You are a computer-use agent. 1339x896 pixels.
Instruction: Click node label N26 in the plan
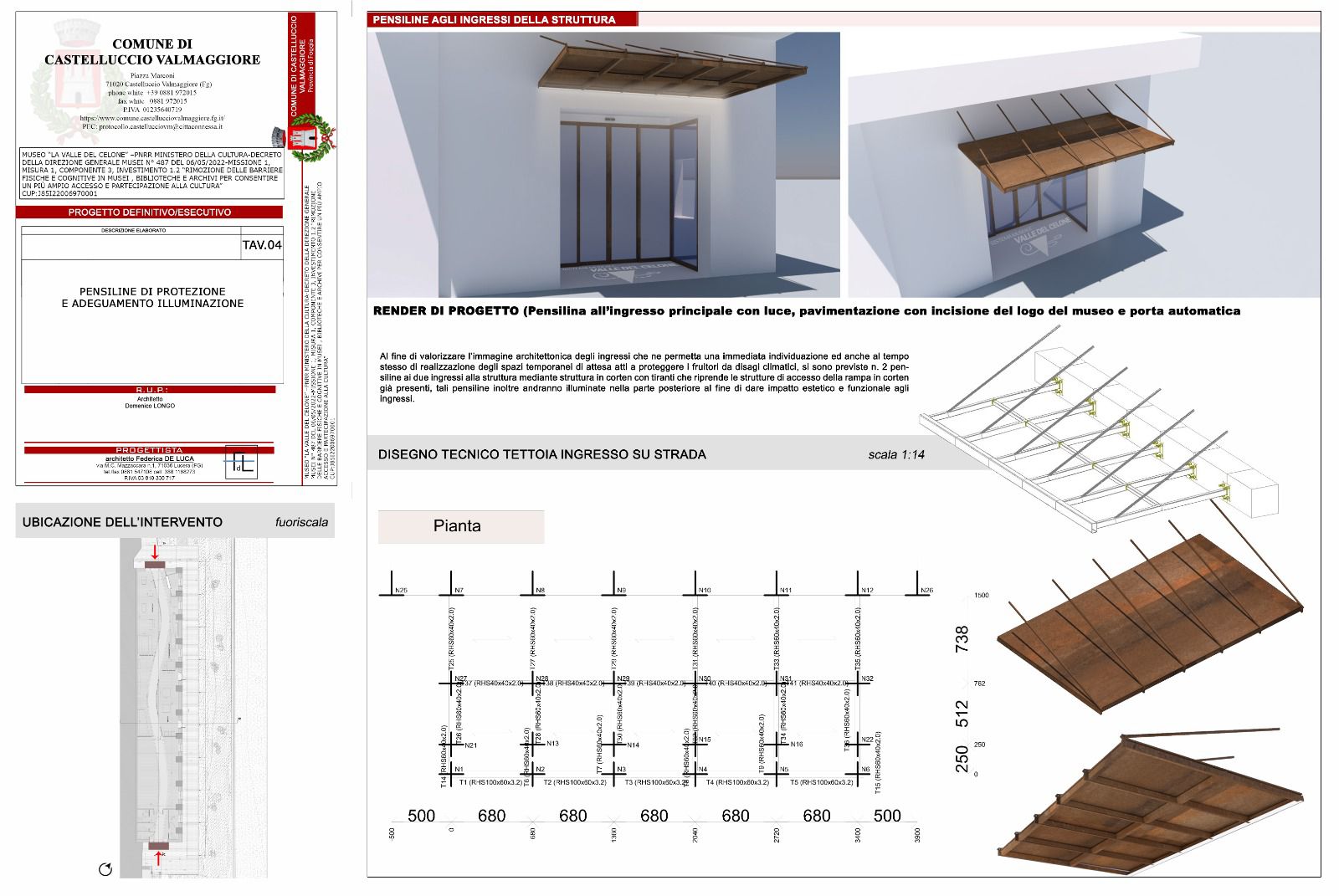(926, 591)
